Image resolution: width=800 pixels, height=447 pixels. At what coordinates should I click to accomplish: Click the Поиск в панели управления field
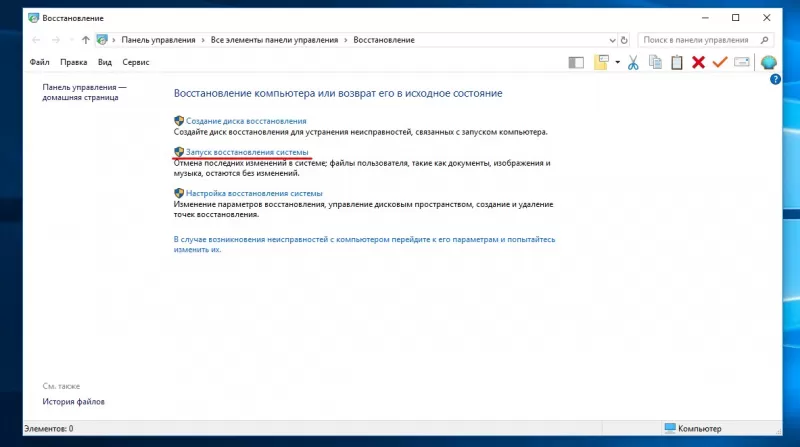706,40
